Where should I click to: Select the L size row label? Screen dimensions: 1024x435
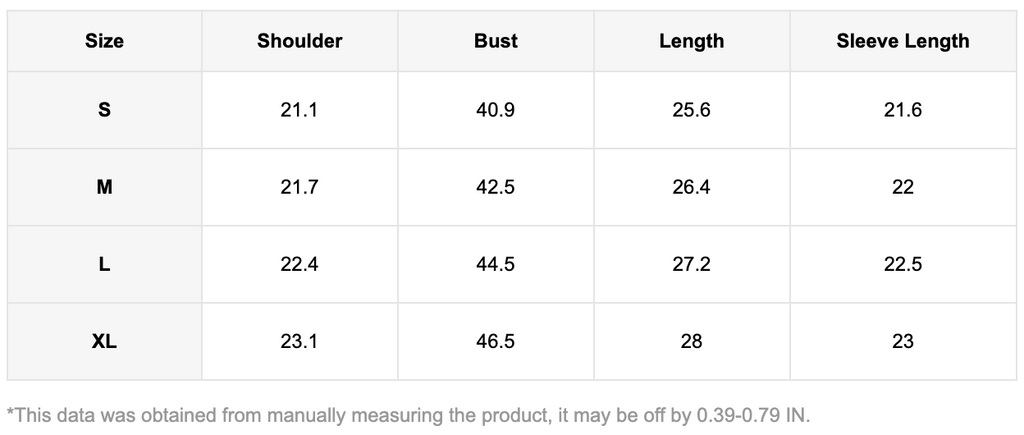104,264
